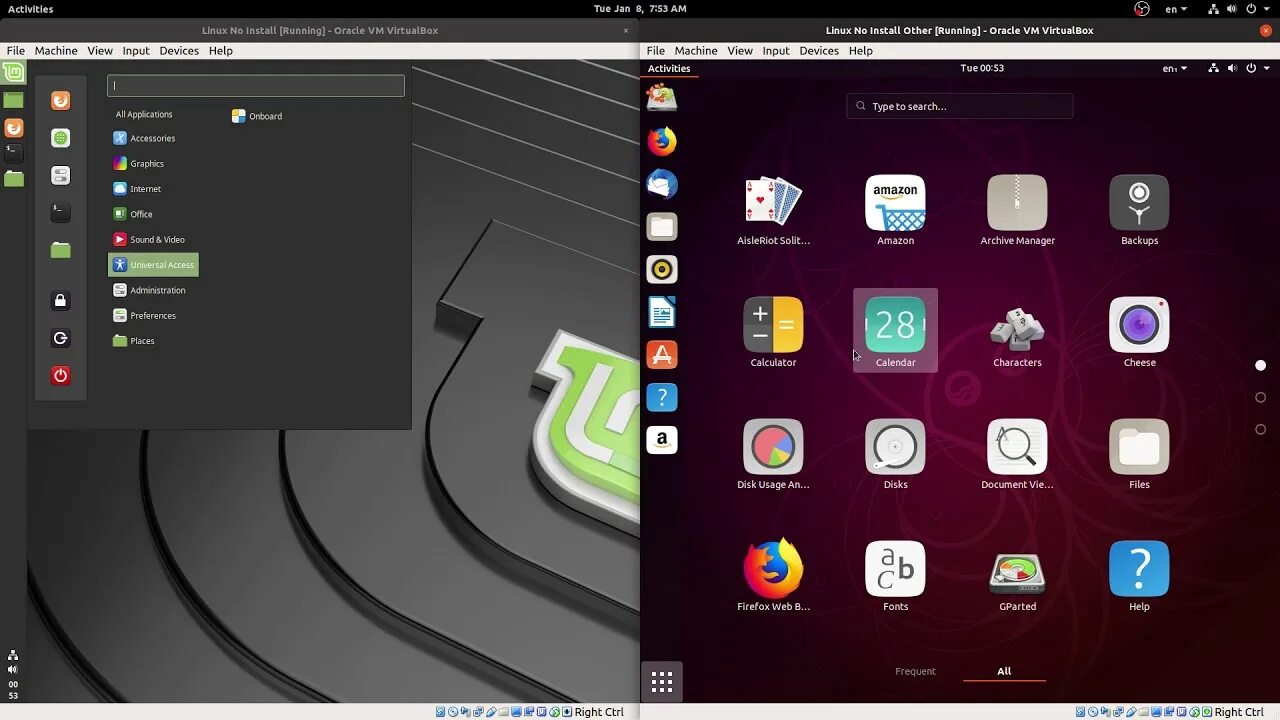This screenshot has height=720, width=1280.
Task: Go to the second app grid page dot
Action: click(1260, 397)
